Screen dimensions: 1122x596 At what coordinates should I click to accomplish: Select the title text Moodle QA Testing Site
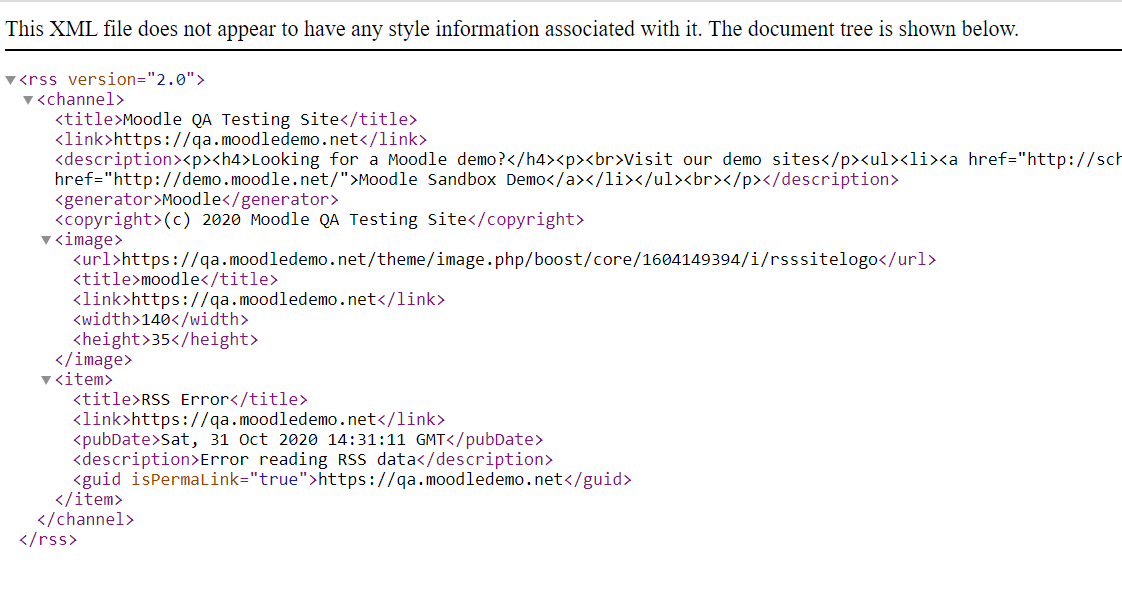tap(231, 119)
